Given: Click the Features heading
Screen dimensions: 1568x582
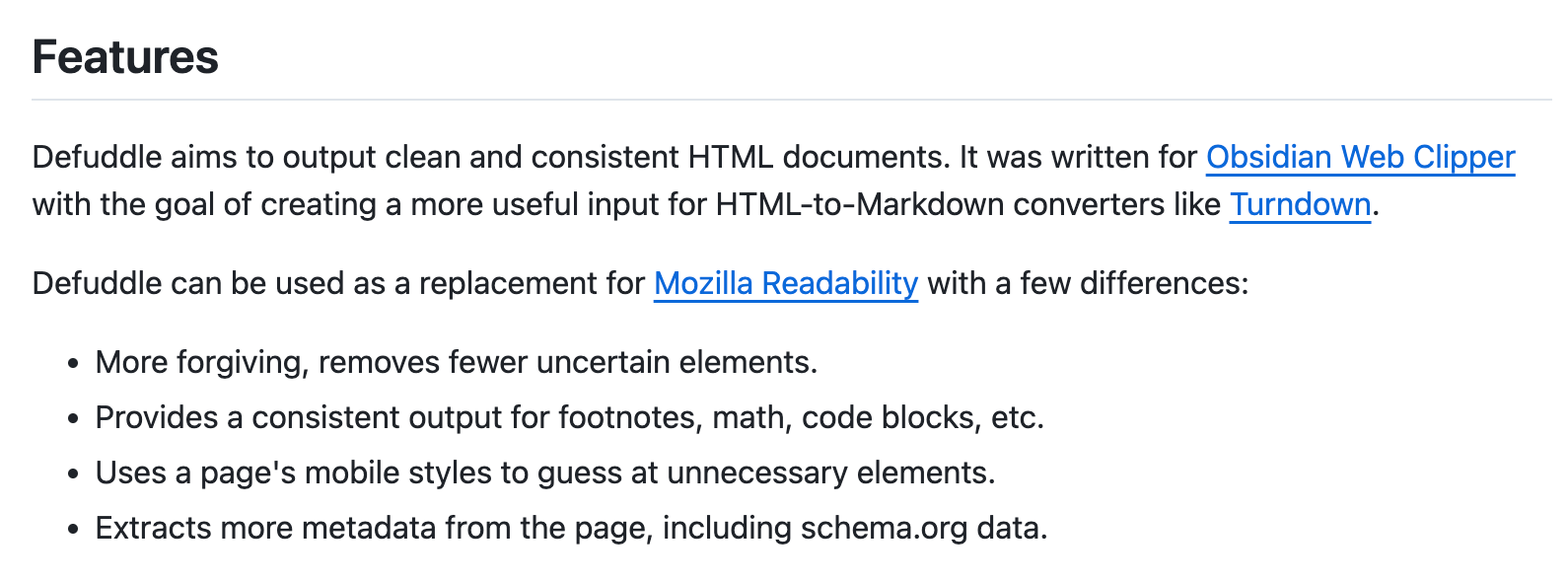Looking at the screenshot, I should 125,56.
